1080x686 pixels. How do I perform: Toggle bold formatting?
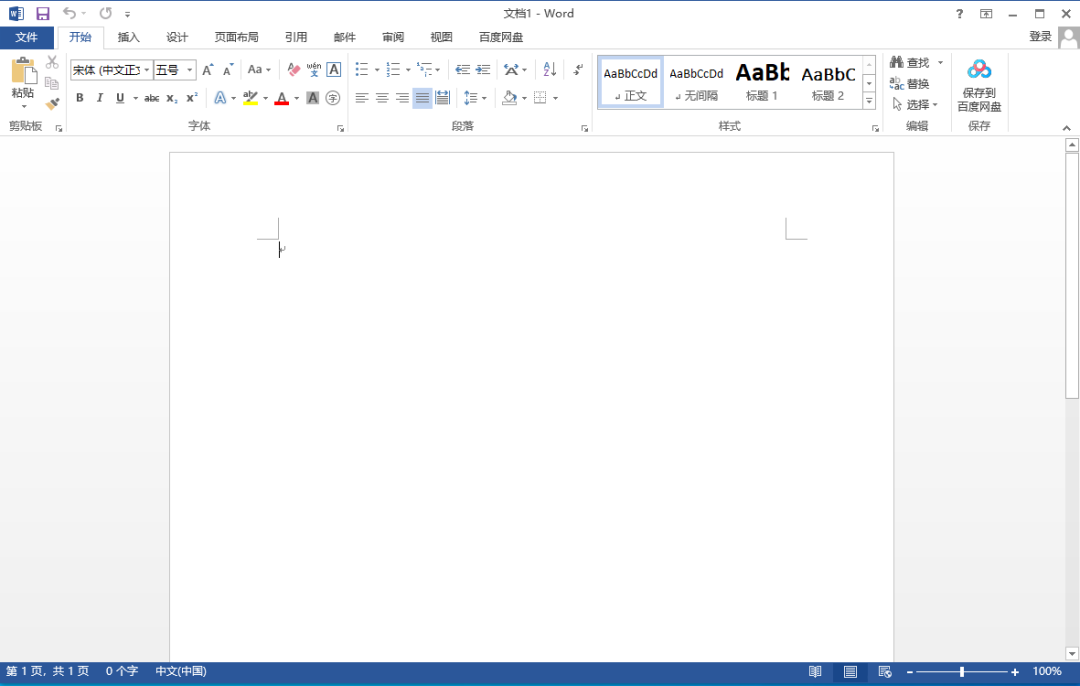[x=79, y=98]
